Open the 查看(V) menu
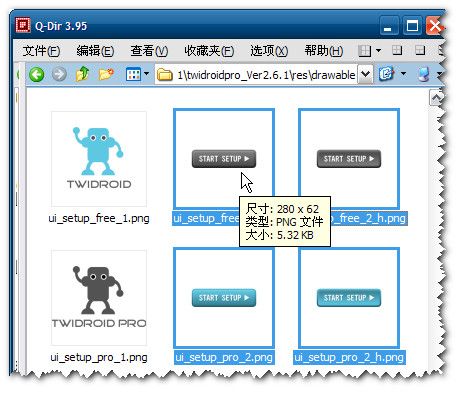 [x=149, y=51]
